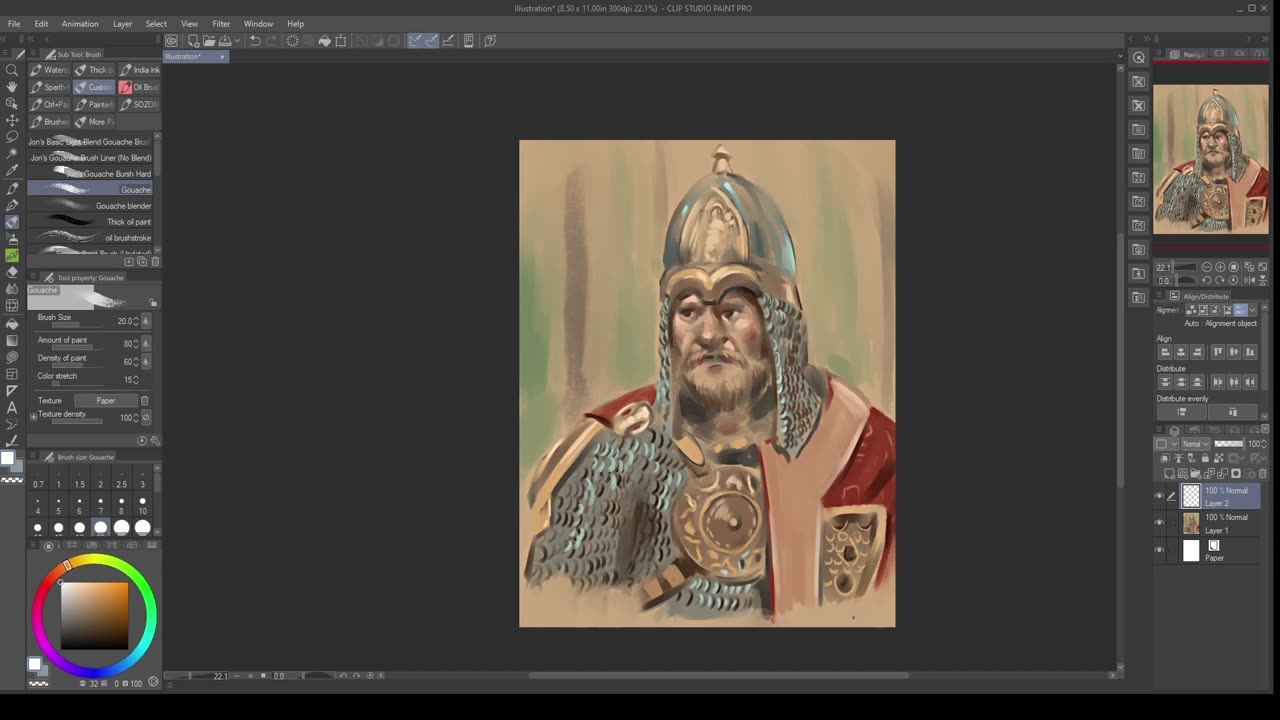Open the Animation menu
Screen dimensions: 1280x720
[80, 24]
